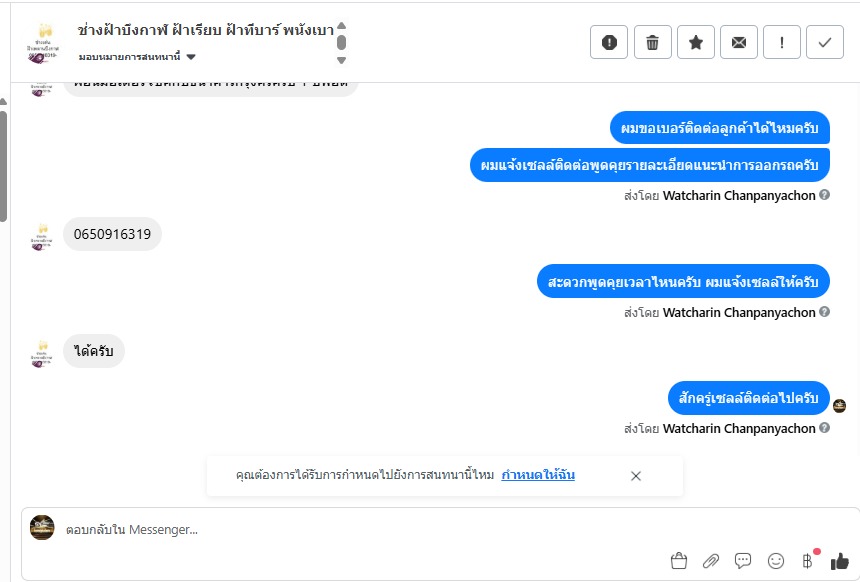Screen dimensions: 860x582
Task: Send a thumbs up like
Action: pyautogui.click(x=839, y=561)
